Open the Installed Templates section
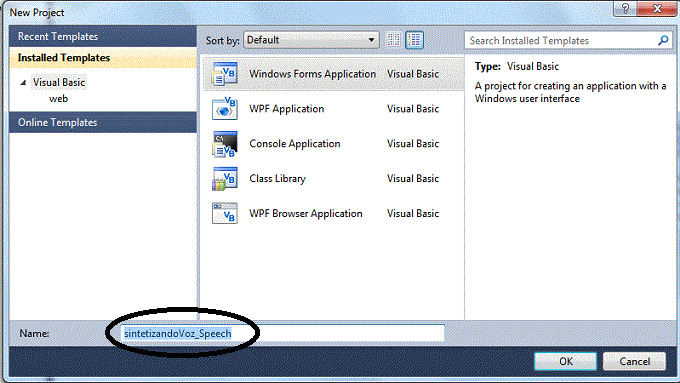This screenshot has width=680, height=383. pyautogui.click(x=103, y=58)
